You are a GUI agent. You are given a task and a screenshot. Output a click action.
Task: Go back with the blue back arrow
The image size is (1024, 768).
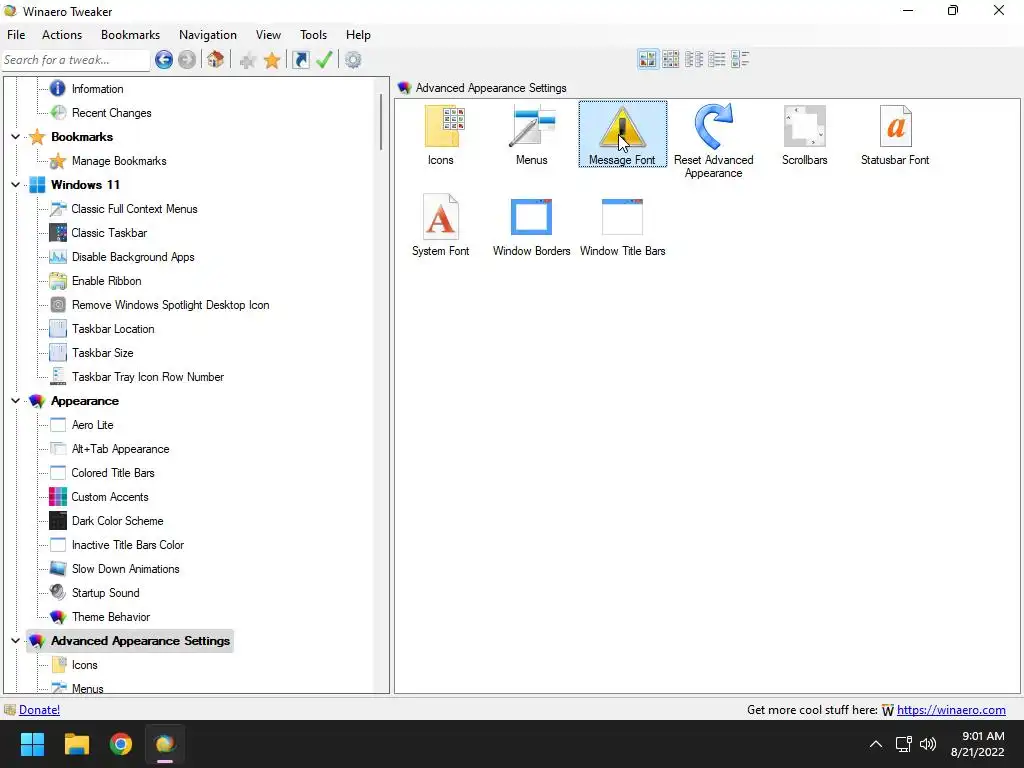pyautogui.click(x=164, y=60)
